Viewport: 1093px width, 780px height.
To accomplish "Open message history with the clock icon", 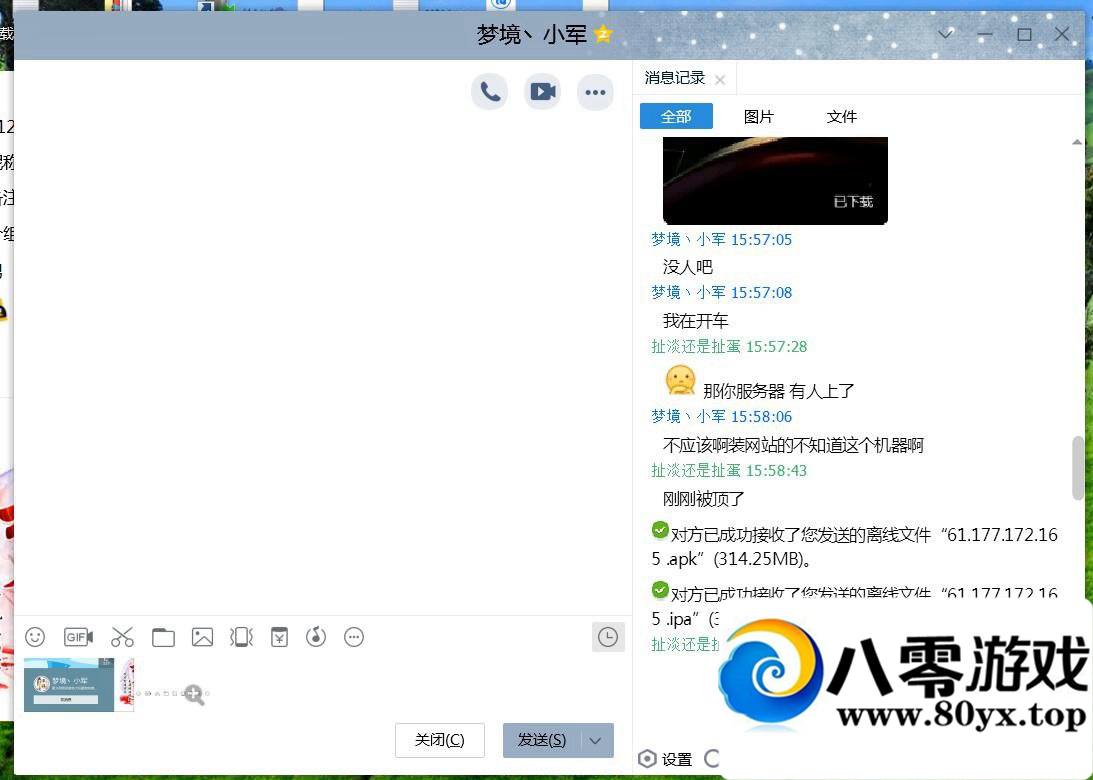I will tap(608, 637).
